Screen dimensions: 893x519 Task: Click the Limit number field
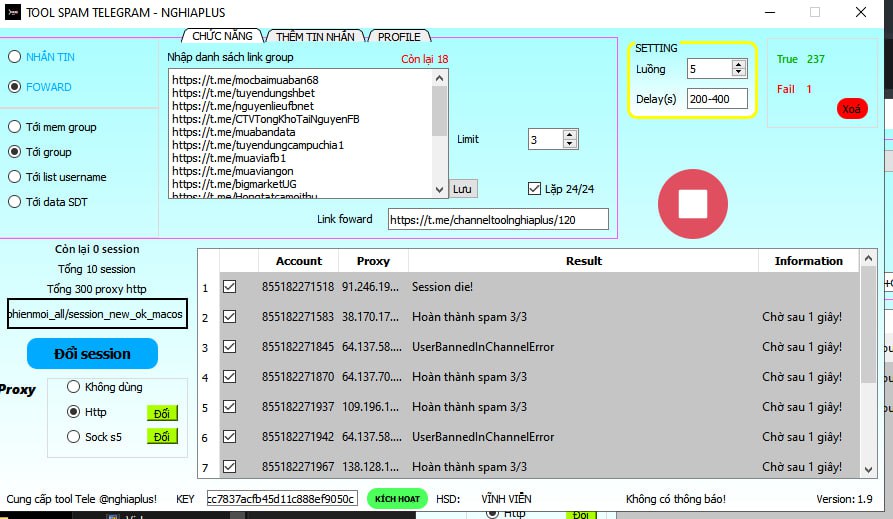click(546, 140)
